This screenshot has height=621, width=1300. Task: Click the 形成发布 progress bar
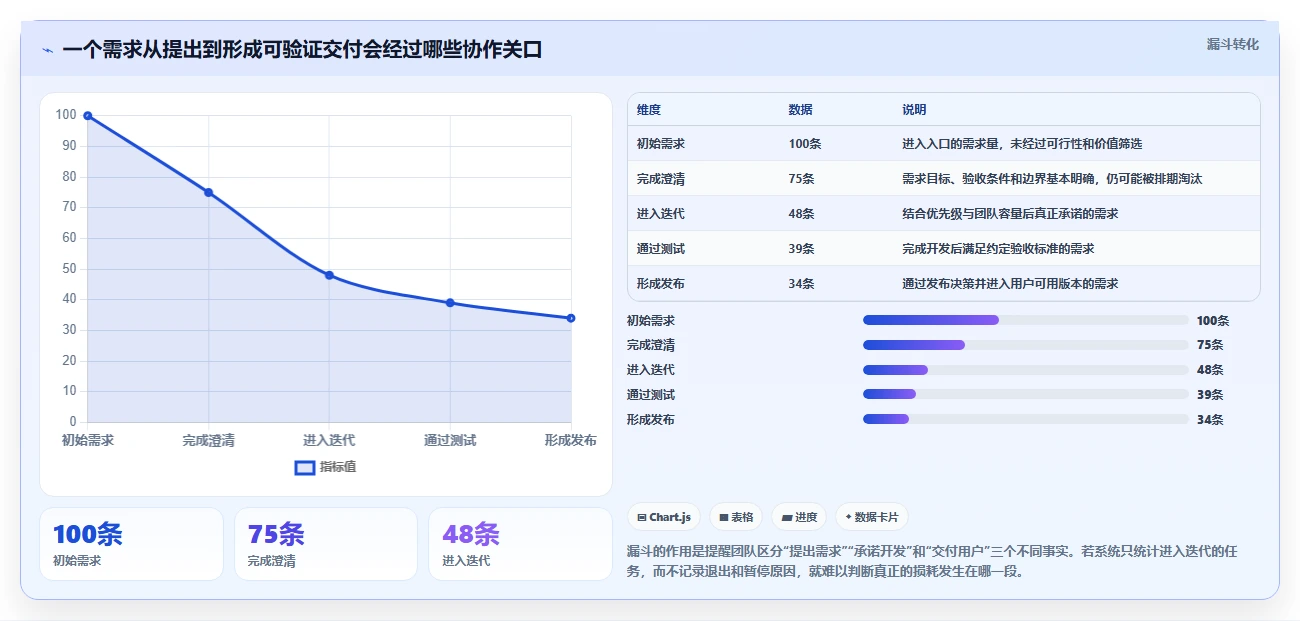point(1026,419)
